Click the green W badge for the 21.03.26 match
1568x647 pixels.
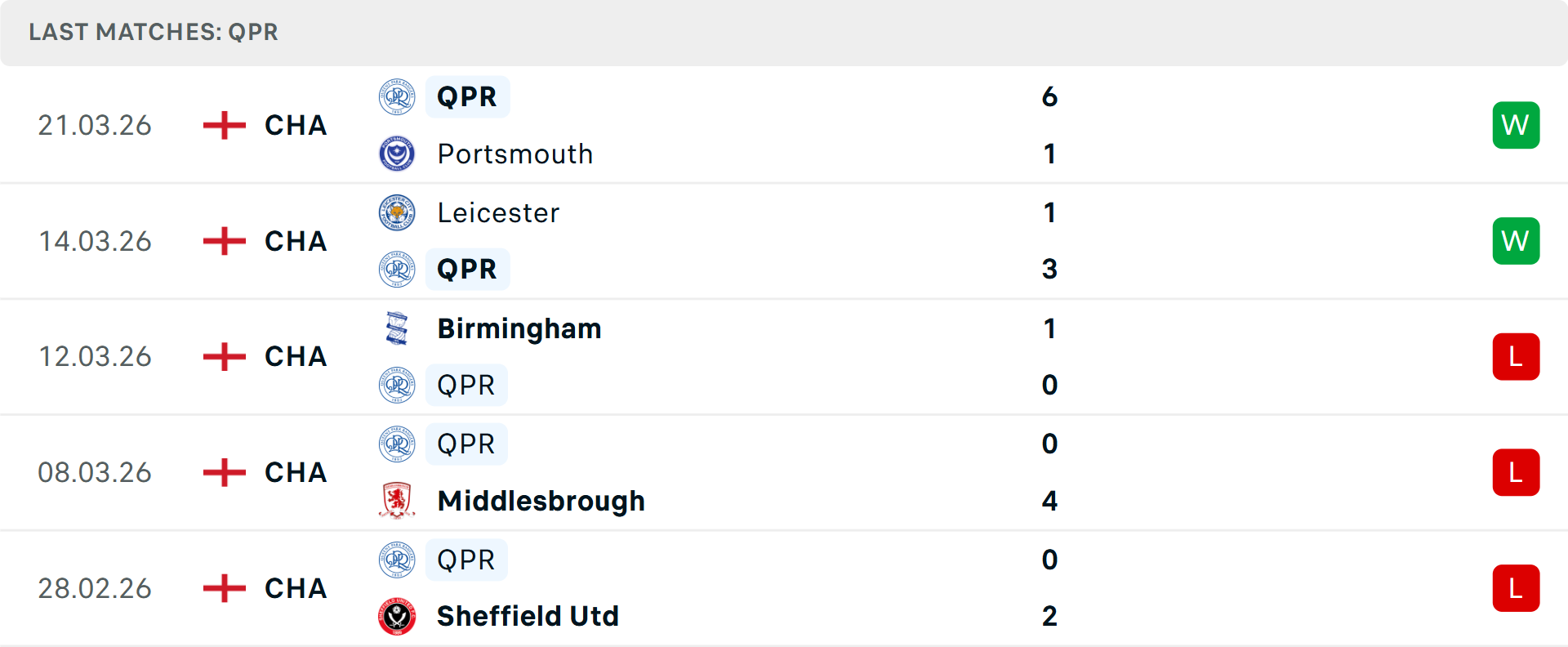tap(1516, 125)
